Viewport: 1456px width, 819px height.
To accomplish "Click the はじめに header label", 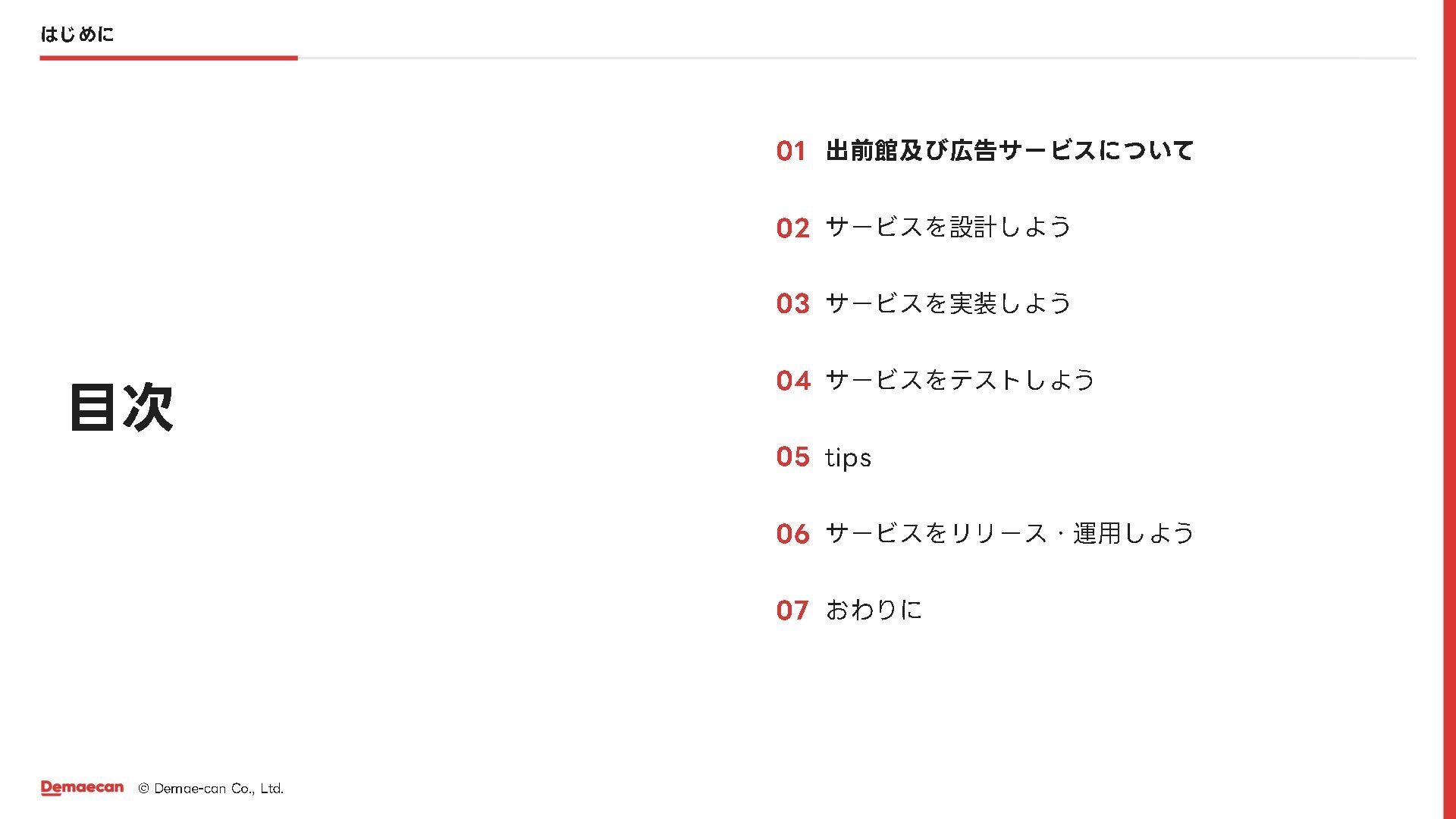I will point(77,34).
